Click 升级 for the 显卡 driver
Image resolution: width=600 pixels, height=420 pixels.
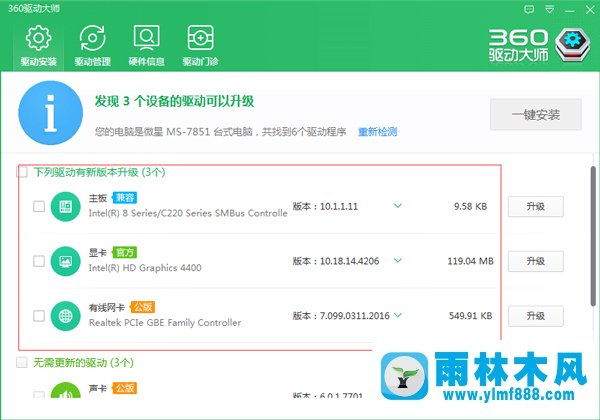coord(536,261)
